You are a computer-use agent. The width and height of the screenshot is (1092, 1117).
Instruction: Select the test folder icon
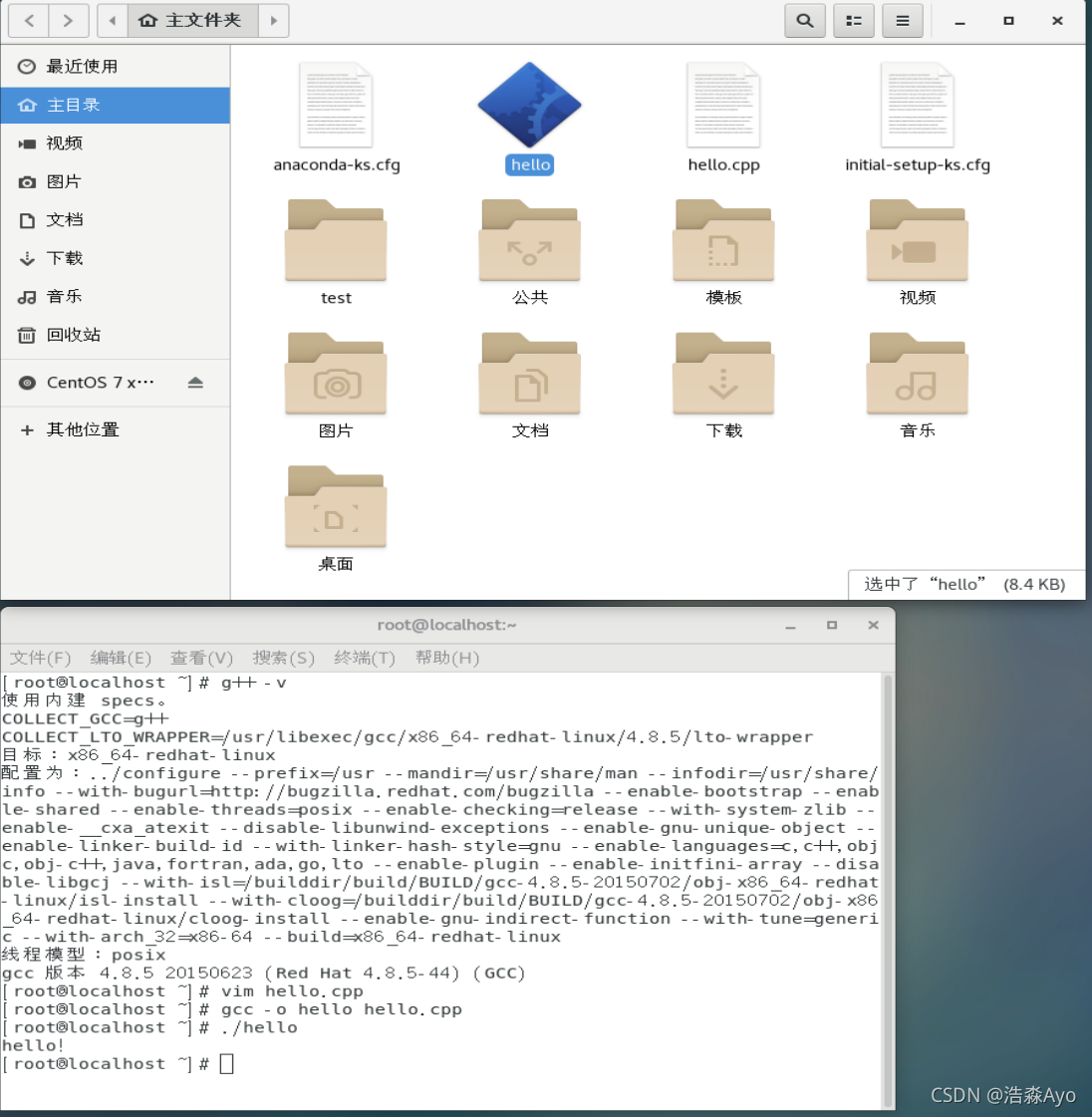336,240
